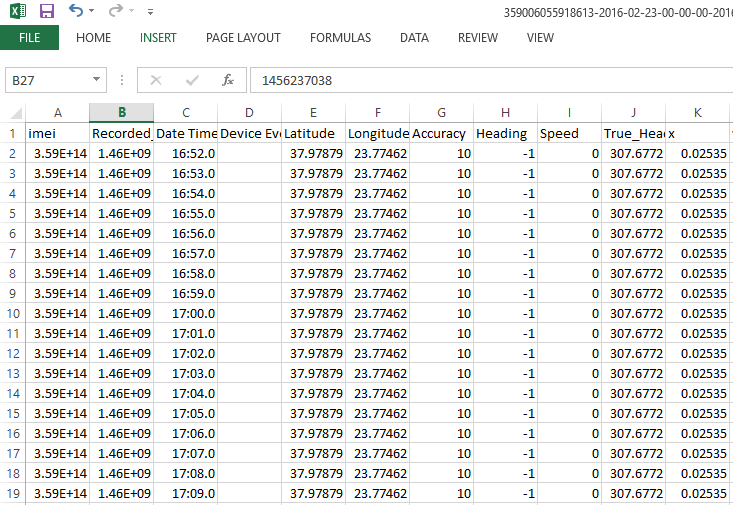Viewport: 733px width, 505px height.
Task: Open the redo history dropdown arrow
Action: (131, 10)
